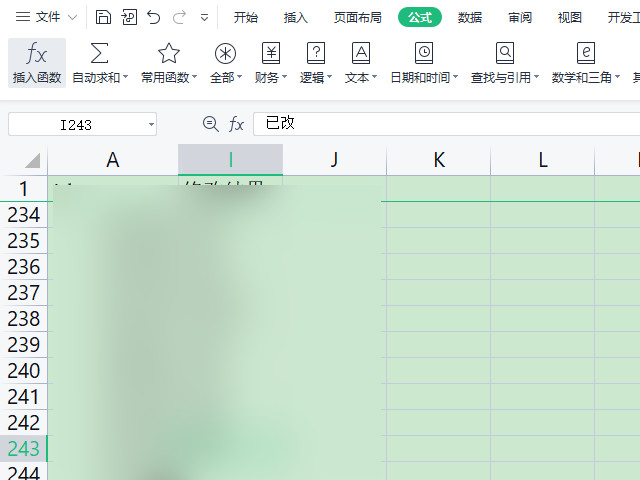Expand the 全部 dropdown arrow

(240, 77)
